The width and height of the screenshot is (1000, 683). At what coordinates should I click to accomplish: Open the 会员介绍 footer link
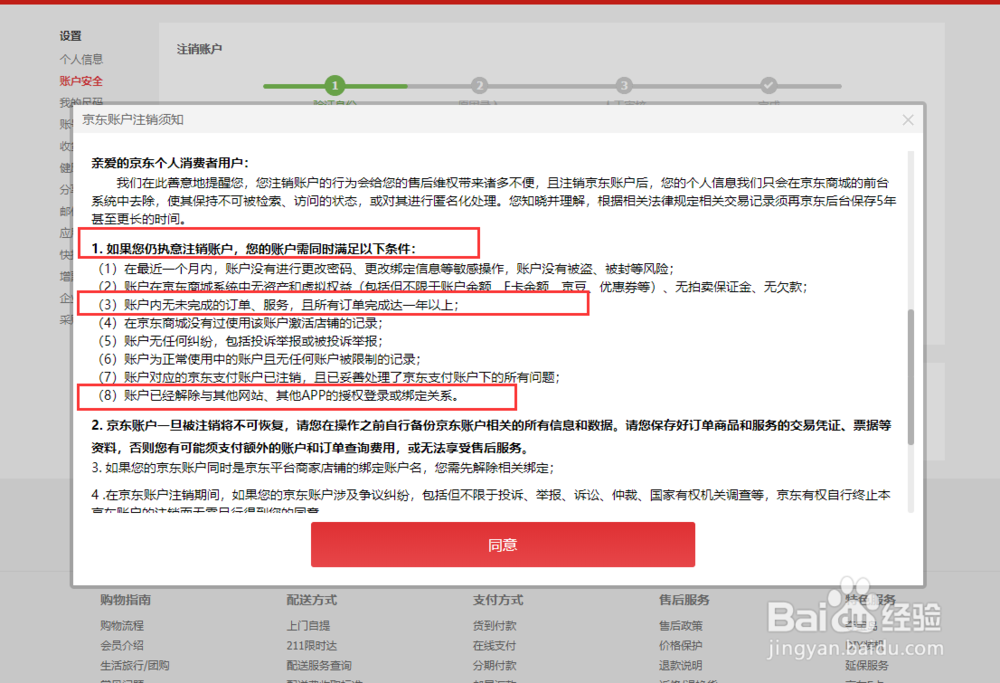122,645
